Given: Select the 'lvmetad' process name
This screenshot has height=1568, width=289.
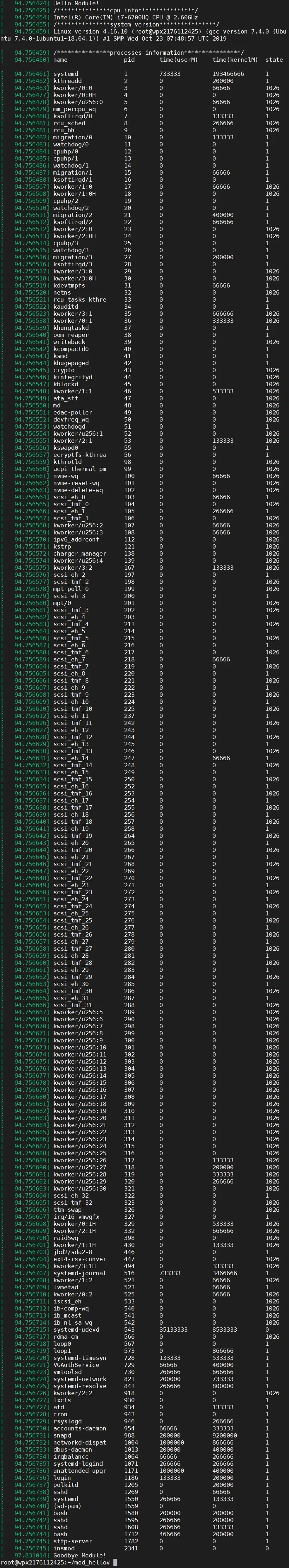Looking at the screenshot, I should point(65,1288).
